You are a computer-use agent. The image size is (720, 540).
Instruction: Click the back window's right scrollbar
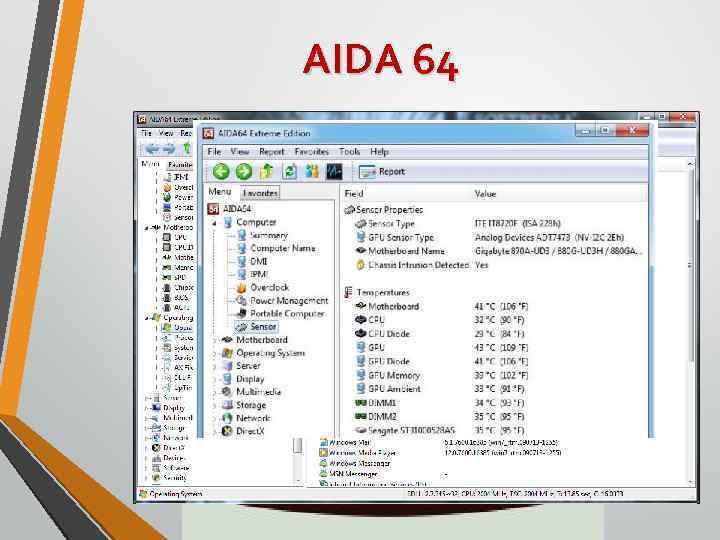[690, 321]
